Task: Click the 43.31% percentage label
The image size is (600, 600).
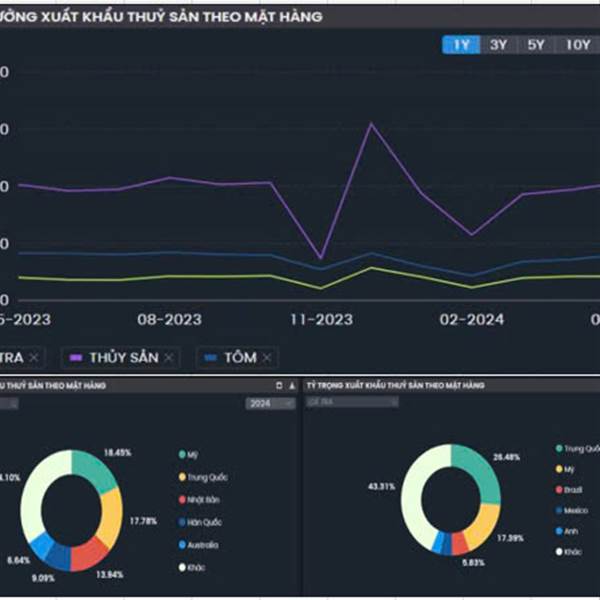Action: point(382,486)
